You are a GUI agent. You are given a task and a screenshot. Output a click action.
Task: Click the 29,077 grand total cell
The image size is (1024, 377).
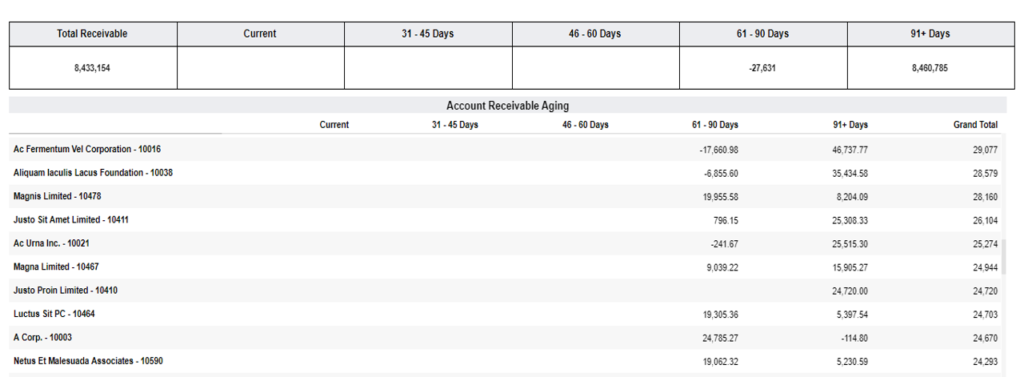coord(985,150)
